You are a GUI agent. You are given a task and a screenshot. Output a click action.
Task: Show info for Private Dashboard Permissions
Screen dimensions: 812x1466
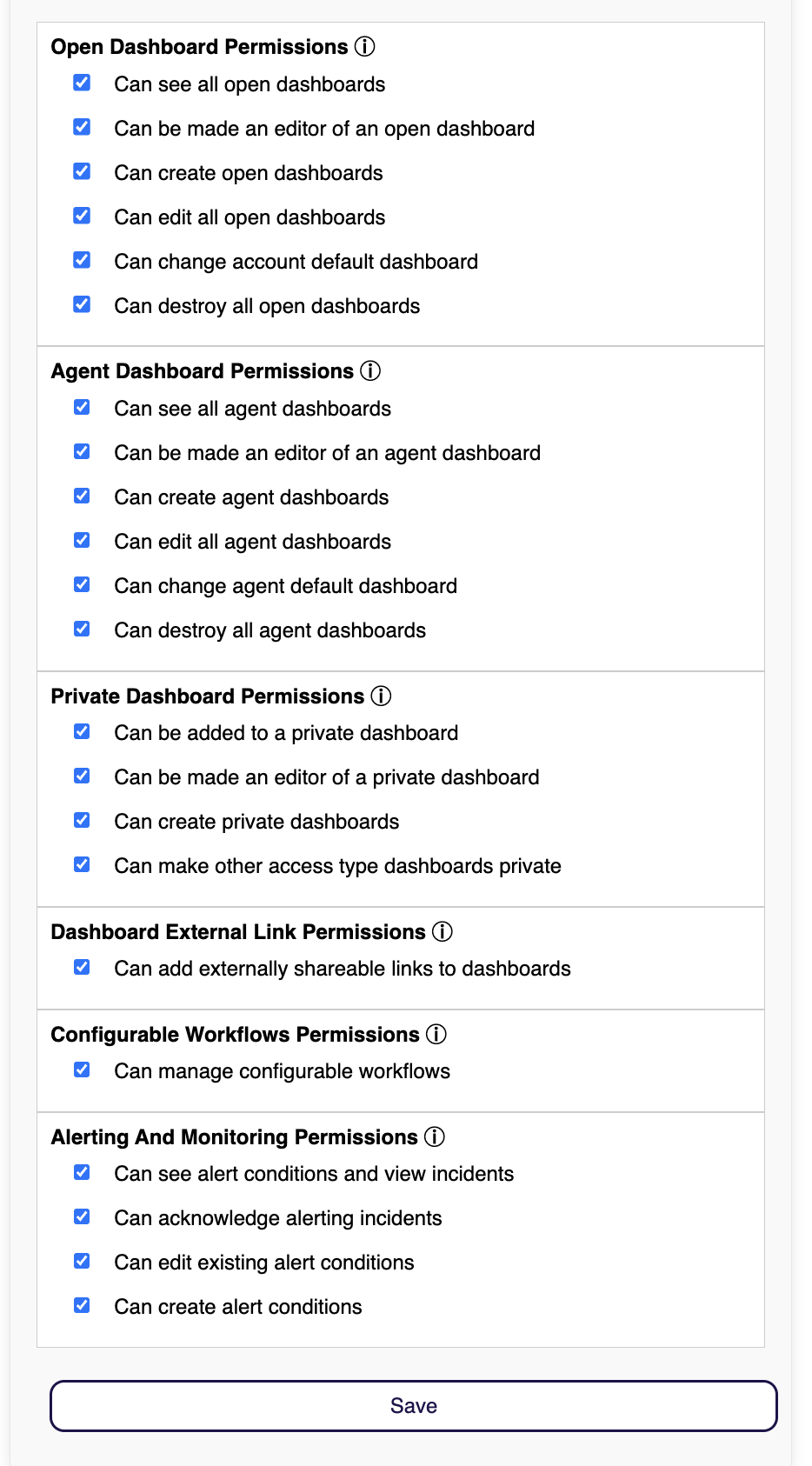pyautogui.click(x=381, y=696)
